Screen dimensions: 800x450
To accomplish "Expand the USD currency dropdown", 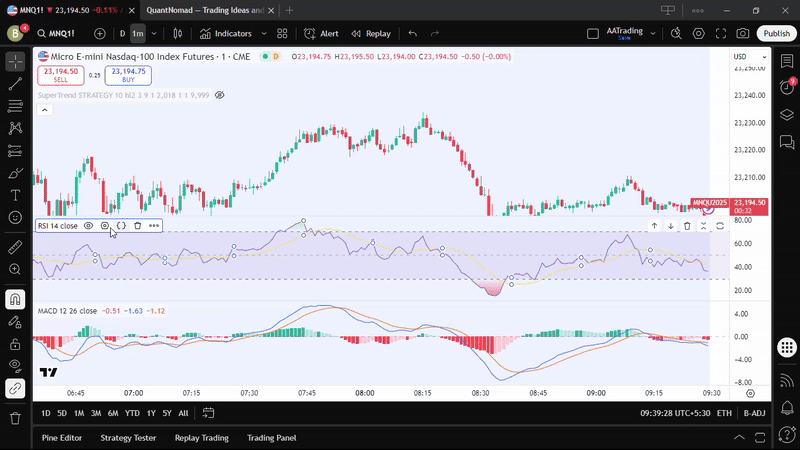I will (750, 57).
